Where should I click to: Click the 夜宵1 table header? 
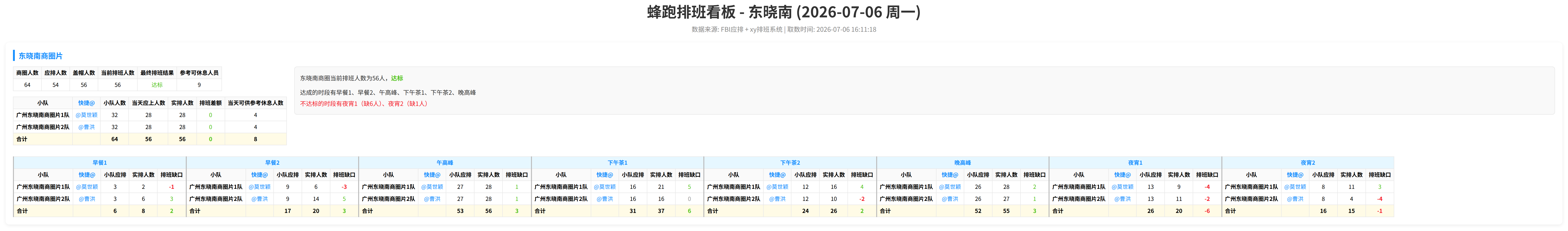1135,163
